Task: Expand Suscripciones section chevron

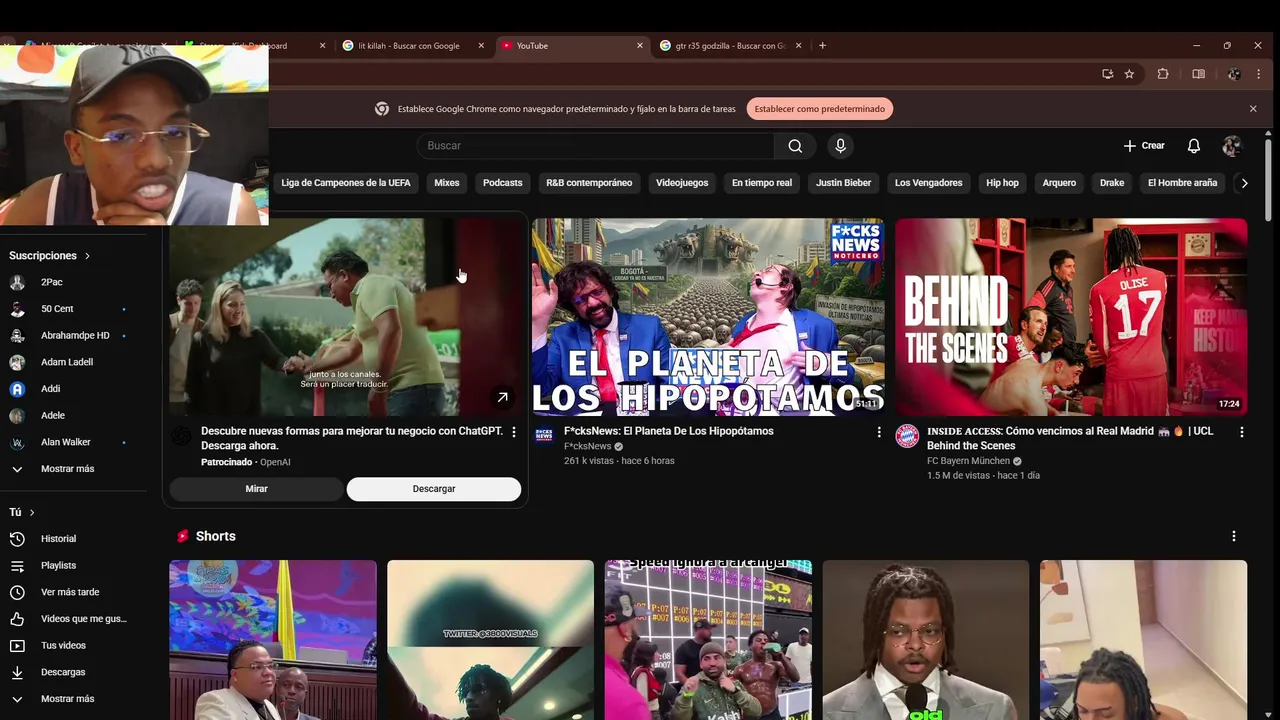Action: [x=87, y=256]
